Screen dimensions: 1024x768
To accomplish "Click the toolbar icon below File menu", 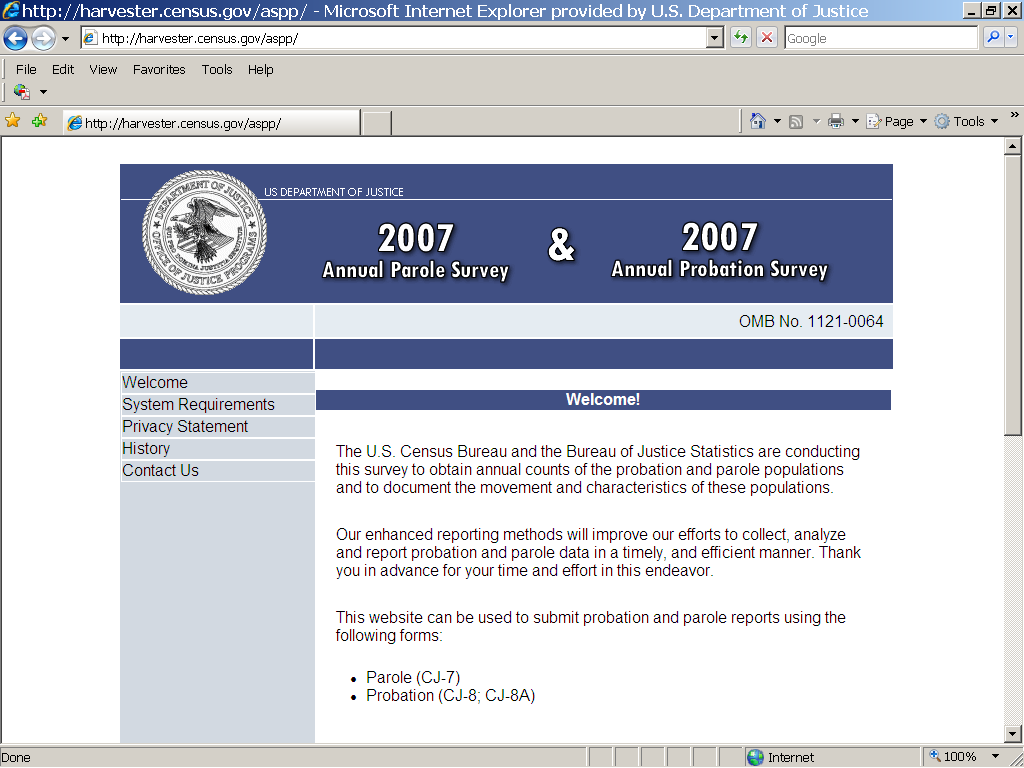I will (x=22, y=92).
